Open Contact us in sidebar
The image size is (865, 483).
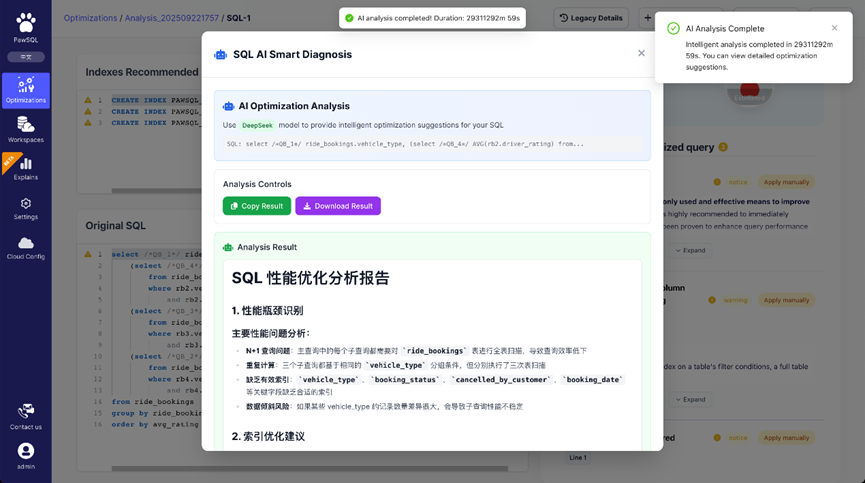tap(26, 416)
